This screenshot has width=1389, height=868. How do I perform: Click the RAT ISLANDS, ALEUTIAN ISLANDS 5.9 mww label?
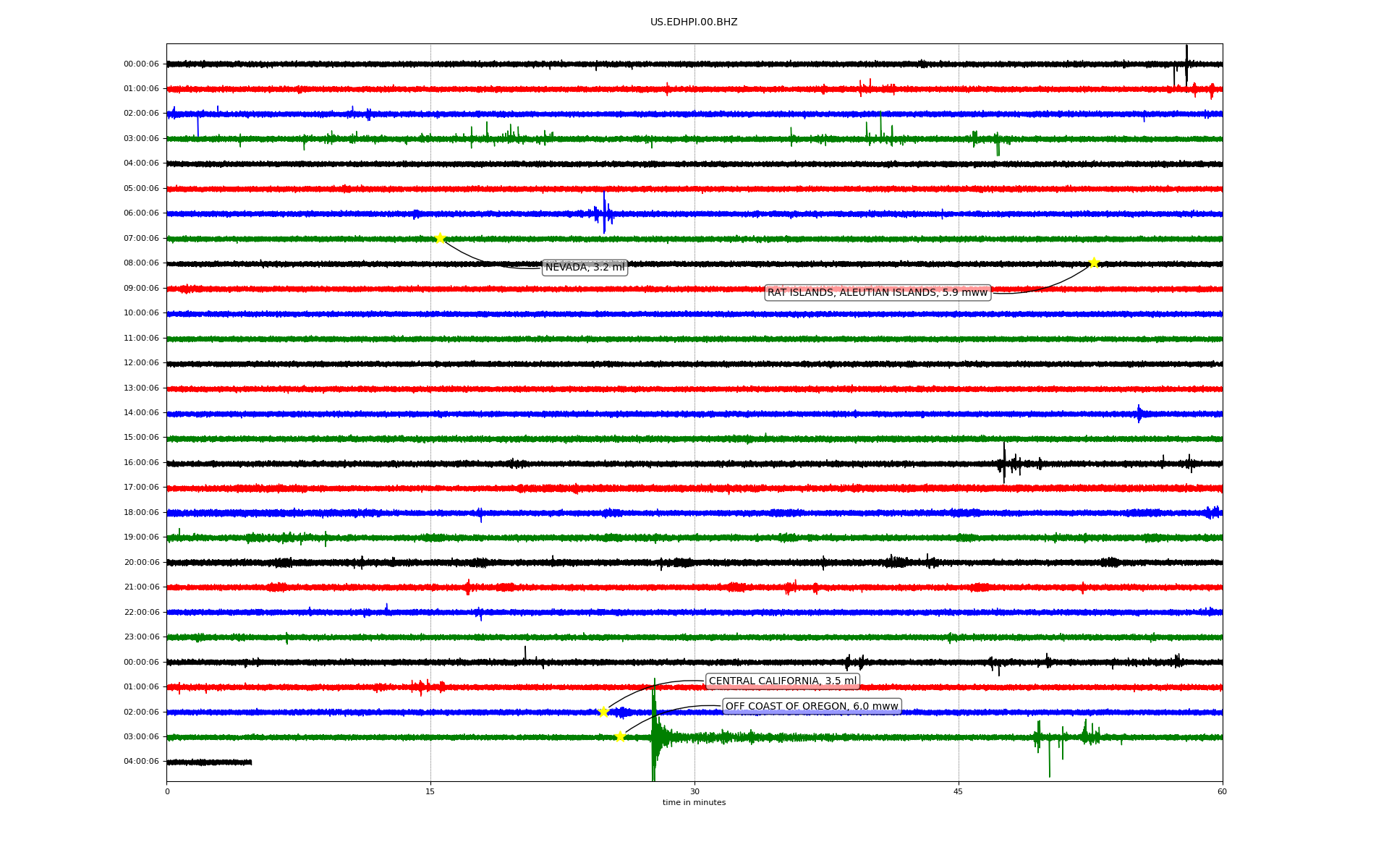click(x=877, y=293)
